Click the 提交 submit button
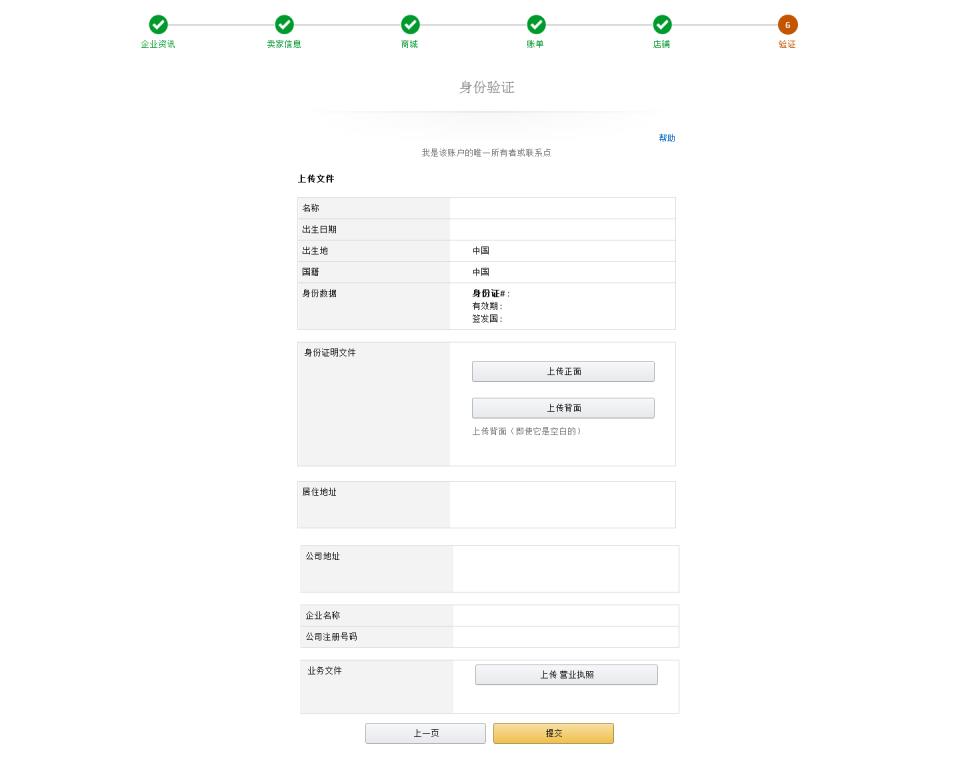The width and height of the screenshot is (963, 774). tap(552, 733)
